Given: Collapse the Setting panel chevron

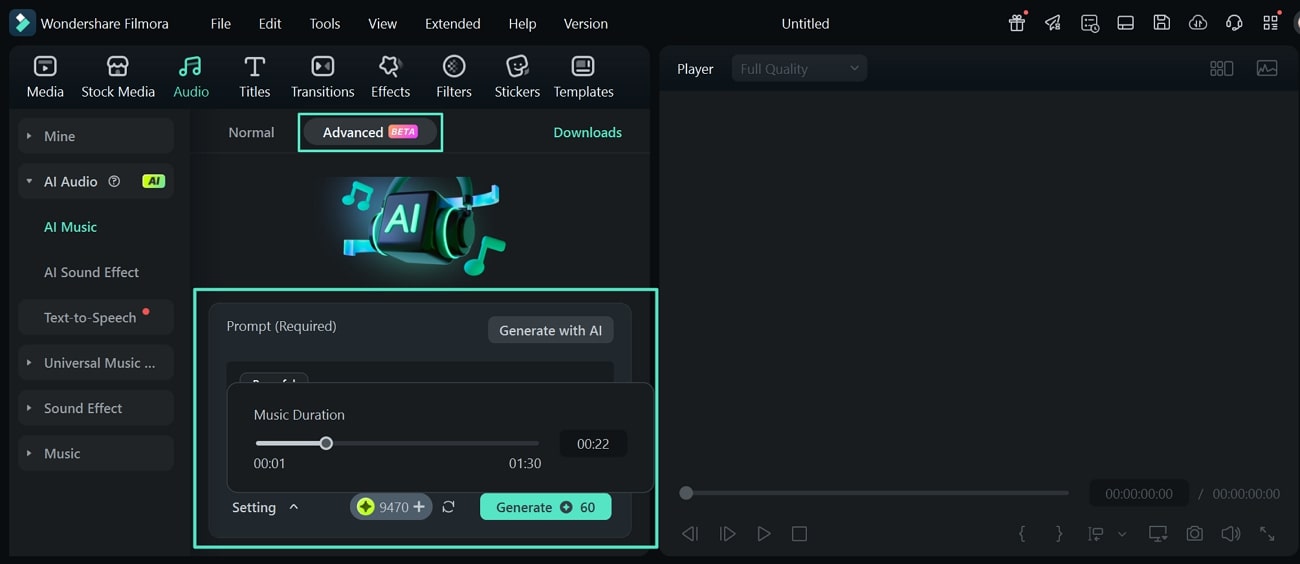Looking at the screenshot, I should click(293, 507).
